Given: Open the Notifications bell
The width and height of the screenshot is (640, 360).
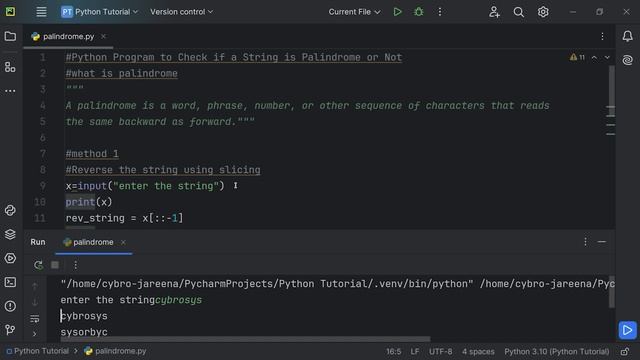Looking at the screenshot, I should point(627,36).
